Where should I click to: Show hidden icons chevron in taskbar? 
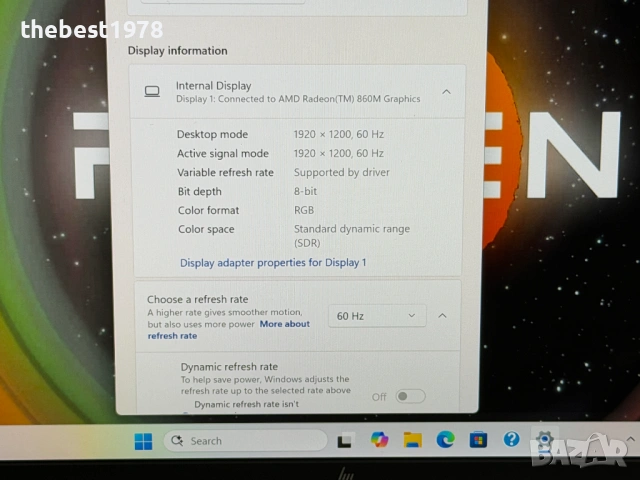click(x=630, y=439)
